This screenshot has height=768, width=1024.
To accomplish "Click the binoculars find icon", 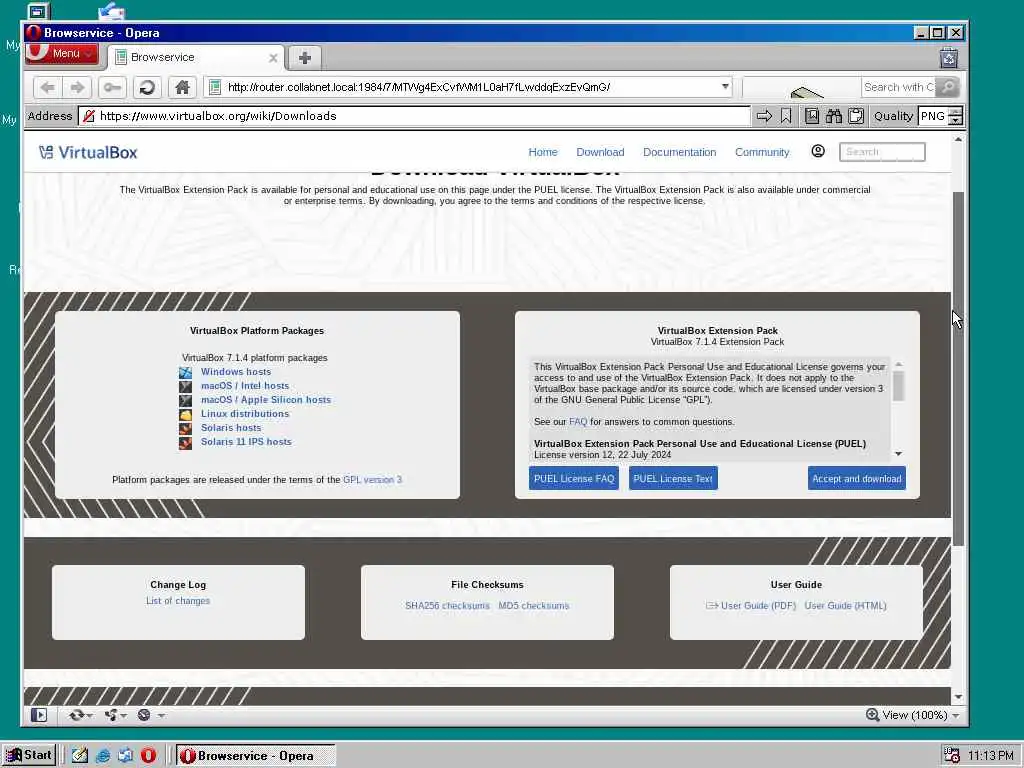I will pos(834,116).
